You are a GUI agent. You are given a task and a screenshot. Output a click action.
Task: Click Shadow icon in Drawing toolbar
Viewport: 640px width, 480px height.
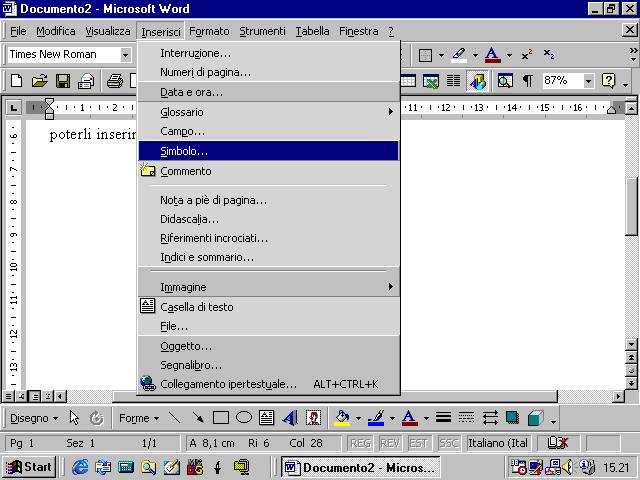point(513,418)
